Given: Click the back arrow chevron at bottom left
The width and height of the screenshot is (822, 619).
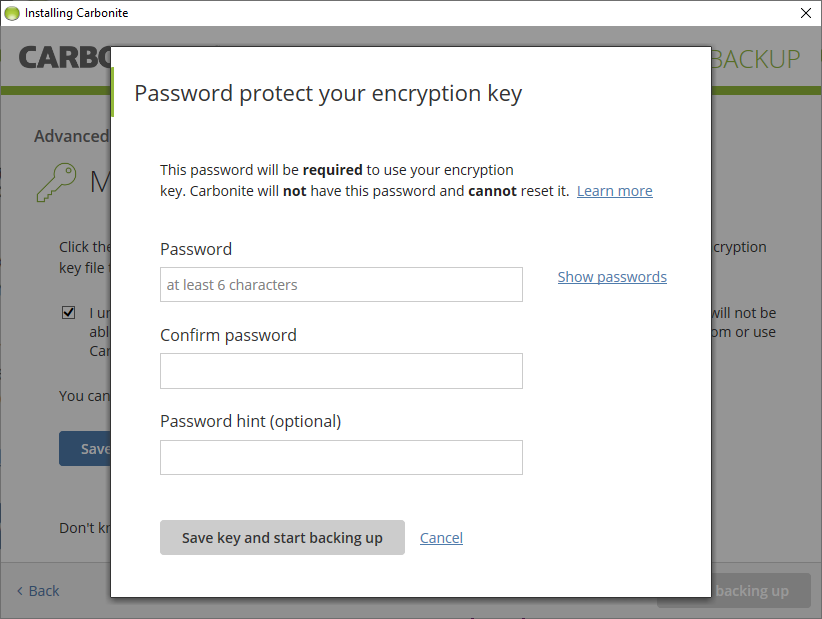Looking at the screenshot, I should point(20,591).
